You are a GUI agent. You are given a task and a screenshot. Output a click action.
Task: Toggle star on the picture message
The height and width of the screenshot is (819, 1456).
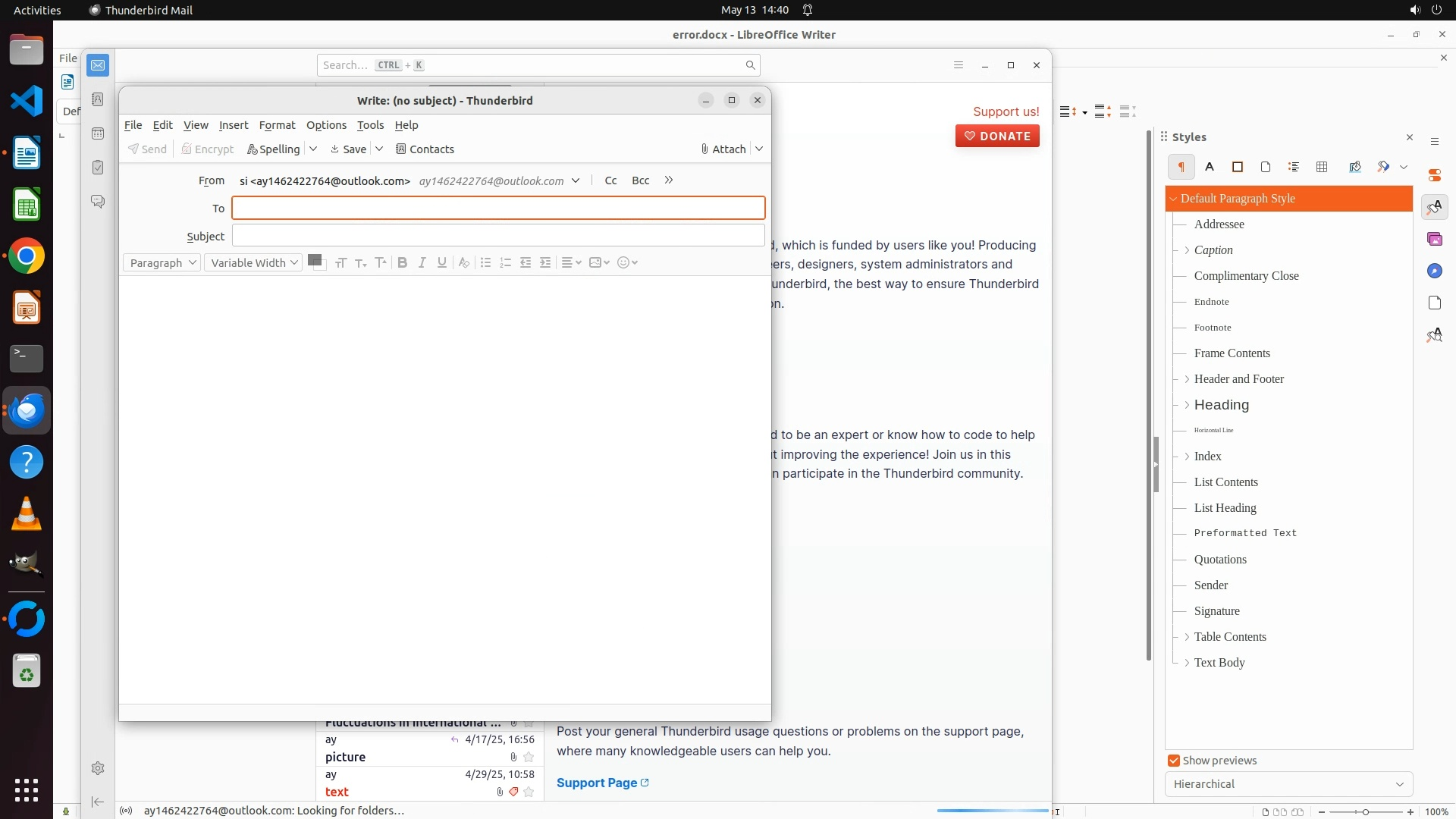click(x=529, y=757)
